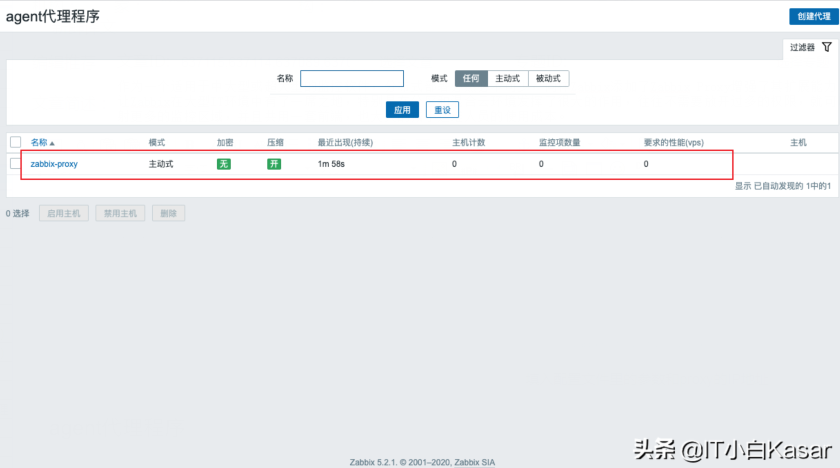
Task: Click the 禁用主机 button
Action: [x=121, y=213]
